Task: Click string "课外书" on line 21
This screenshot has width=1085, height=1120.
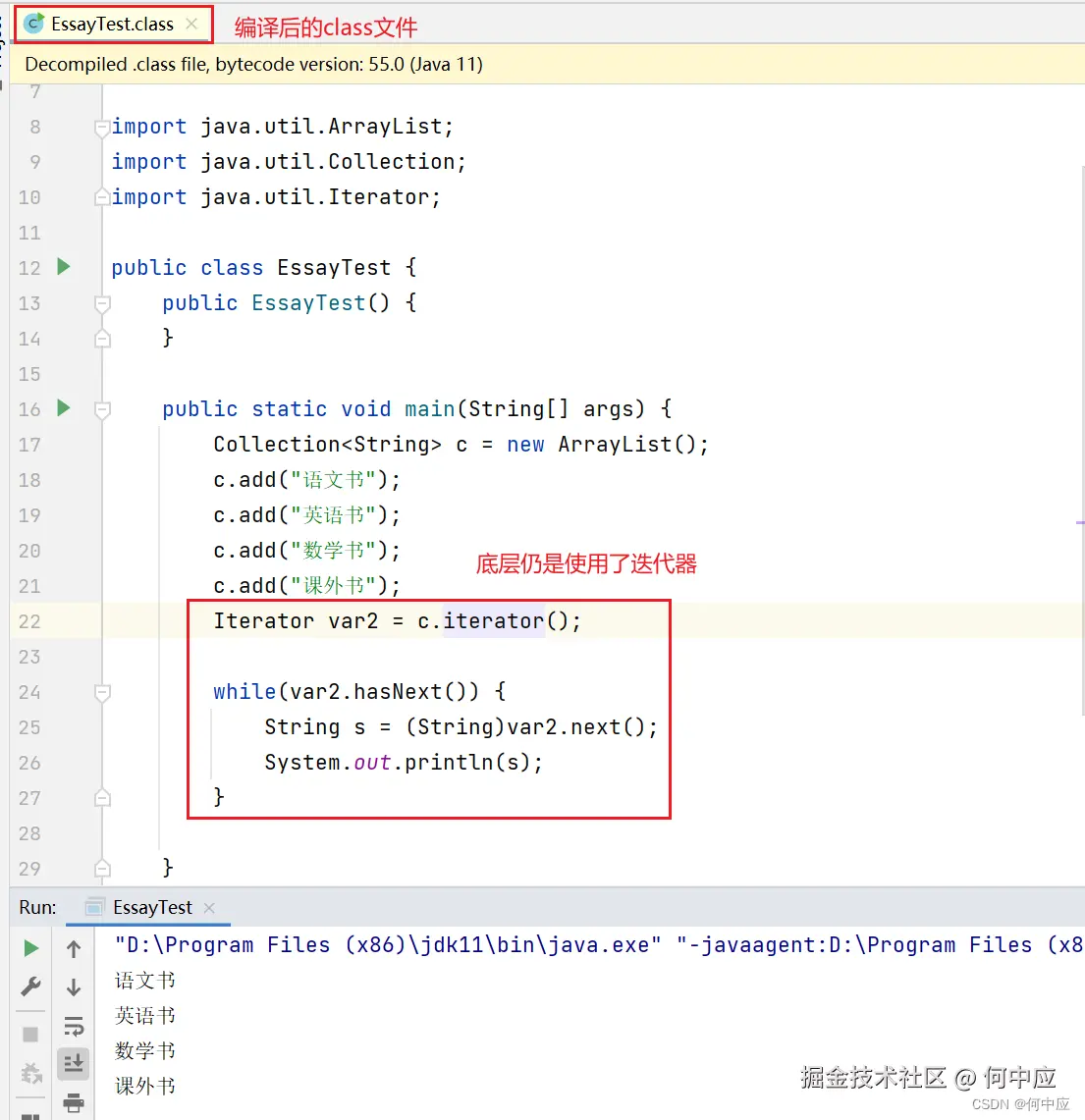Action: point(334,586)
